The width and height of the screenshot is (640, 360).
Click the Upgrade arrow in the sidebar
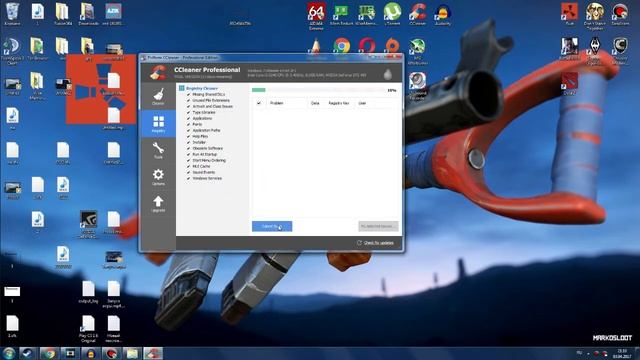pos(158,203)
